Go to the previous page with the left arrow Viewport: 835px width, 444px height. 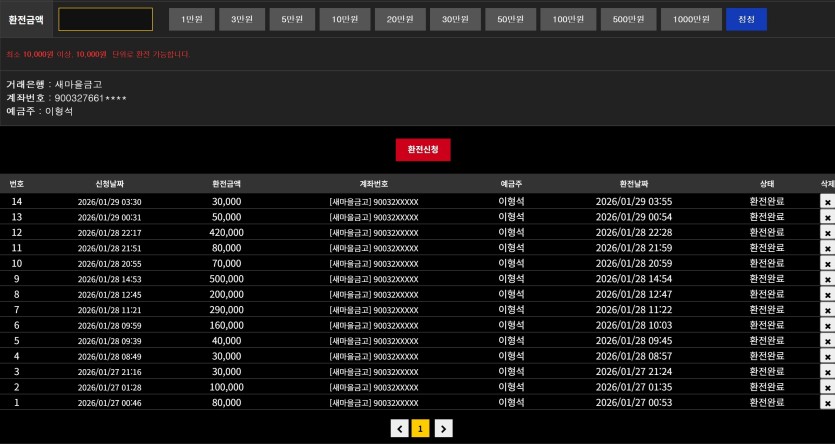400,428
